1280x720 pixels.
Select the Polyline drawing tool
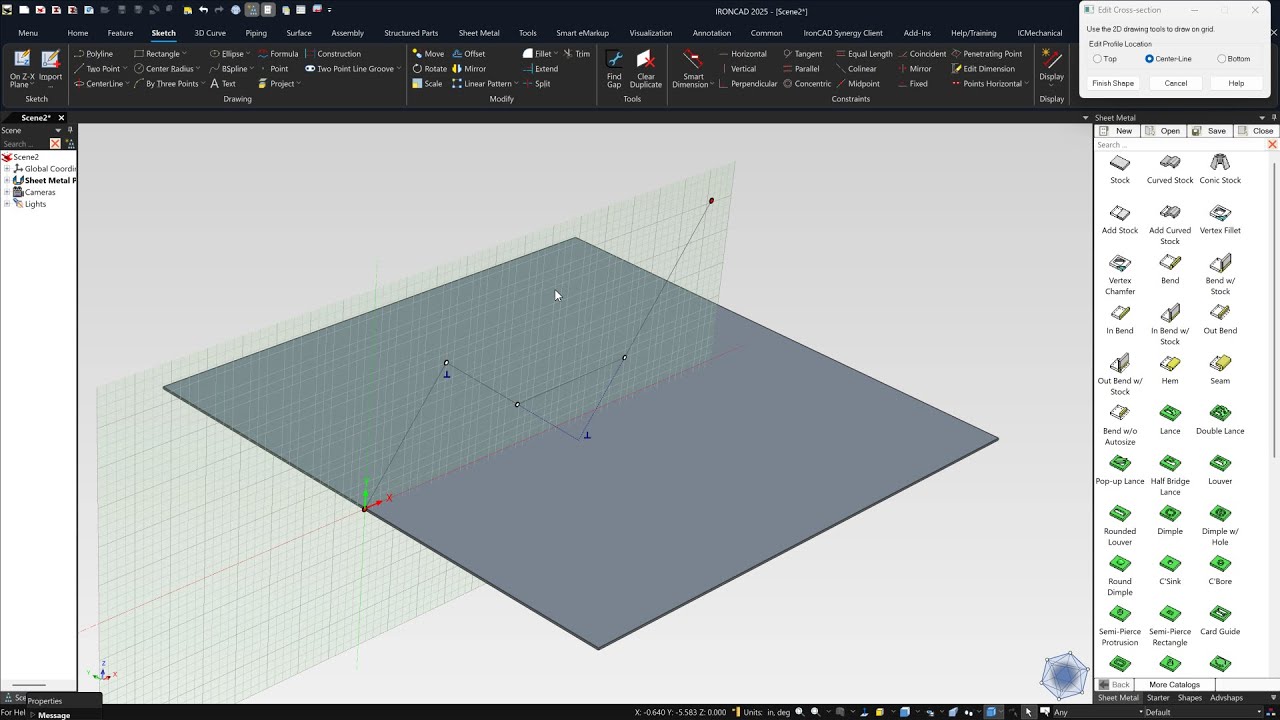[x=94, y=54]
